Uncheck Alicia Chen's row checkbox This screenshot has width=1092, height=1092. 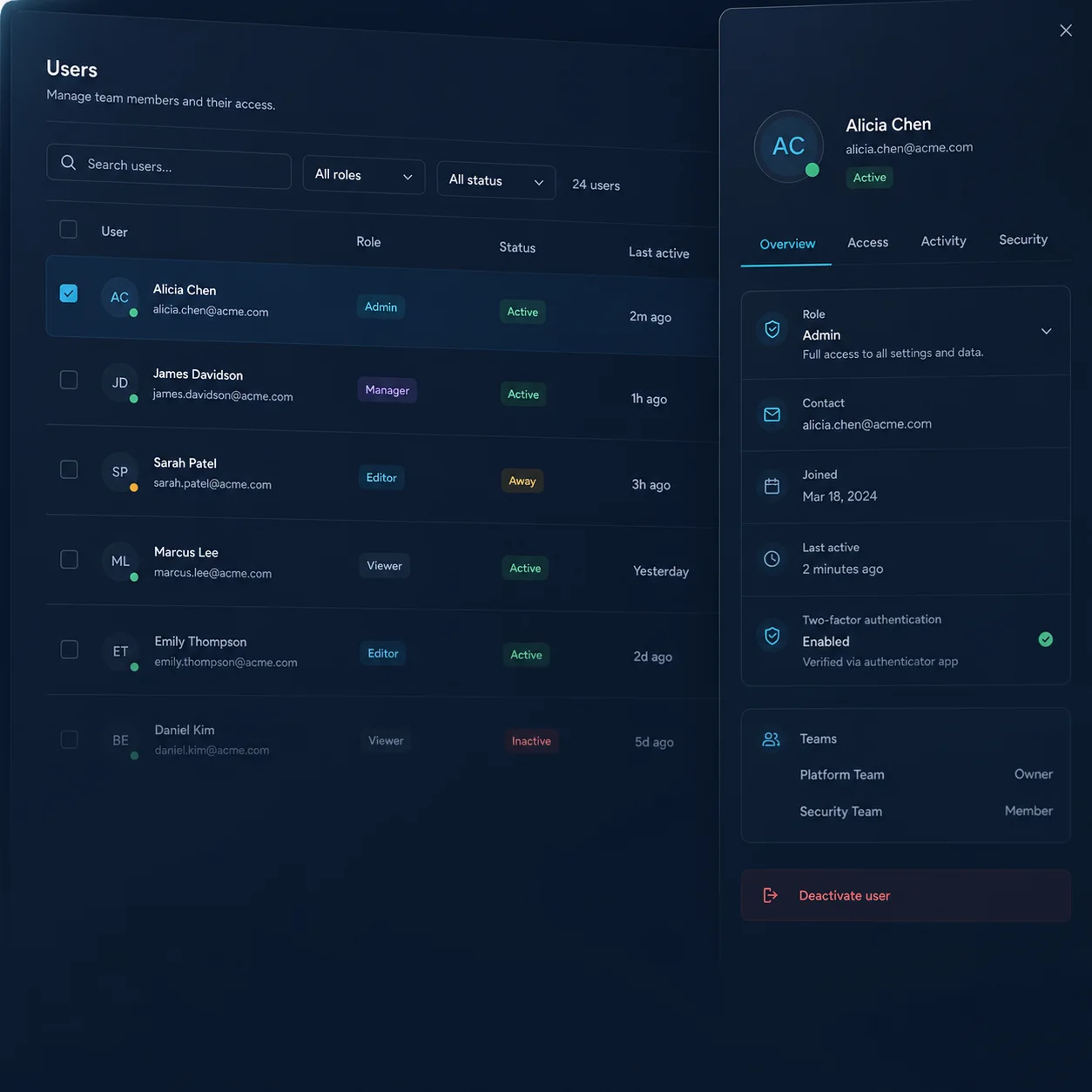point(69,293)
